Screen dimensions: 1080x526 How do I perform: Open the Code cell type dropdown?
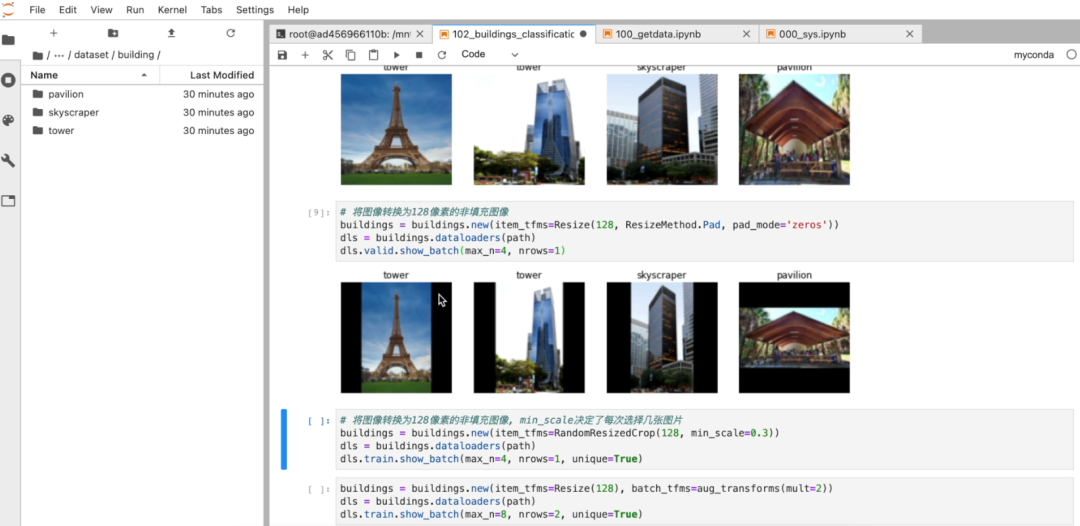pos(490,55)
